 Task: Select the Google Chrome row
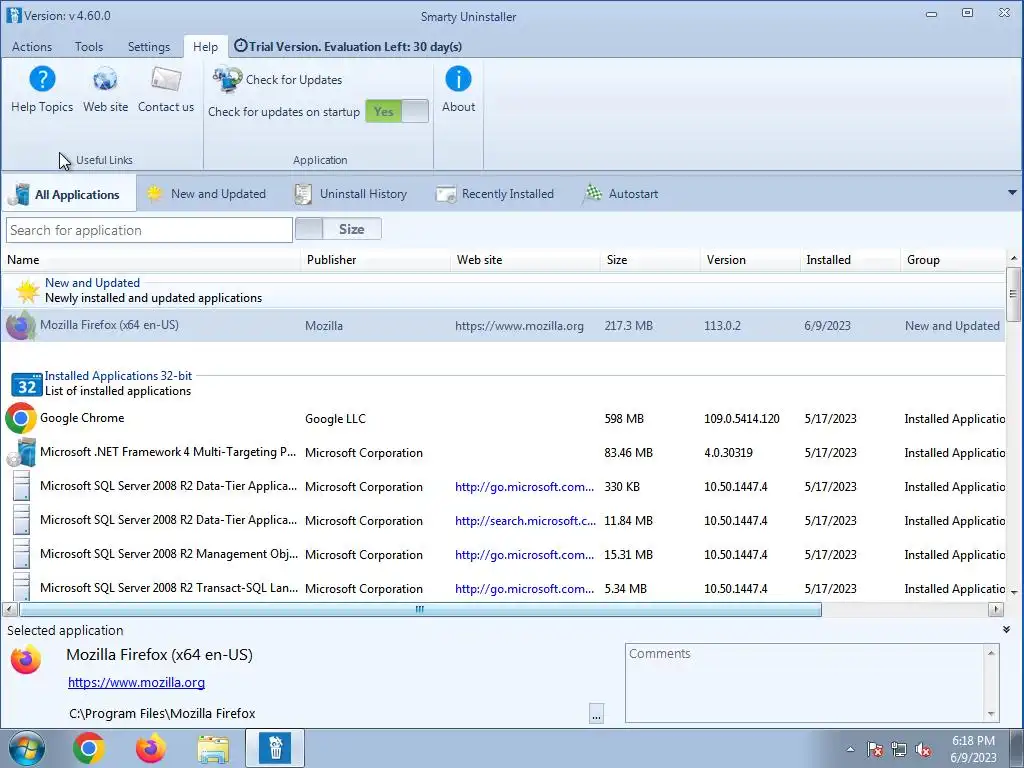pyautogui.click(x=504, y=419)
